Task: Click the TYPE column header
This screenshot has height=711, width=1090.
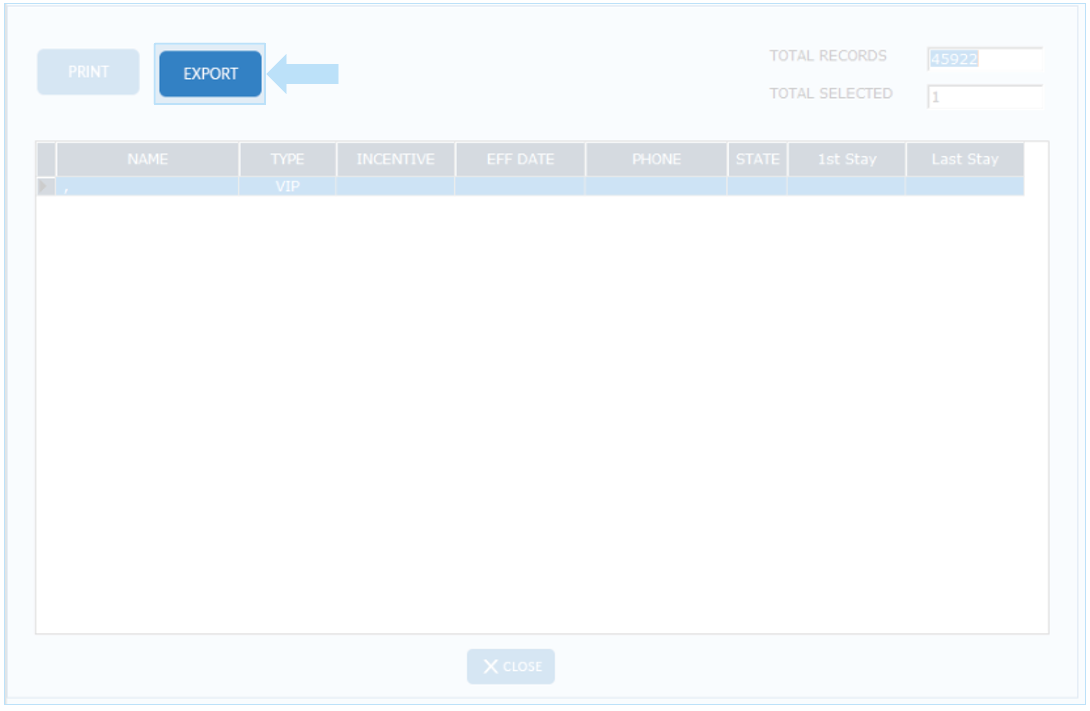Action: [287, 160]
